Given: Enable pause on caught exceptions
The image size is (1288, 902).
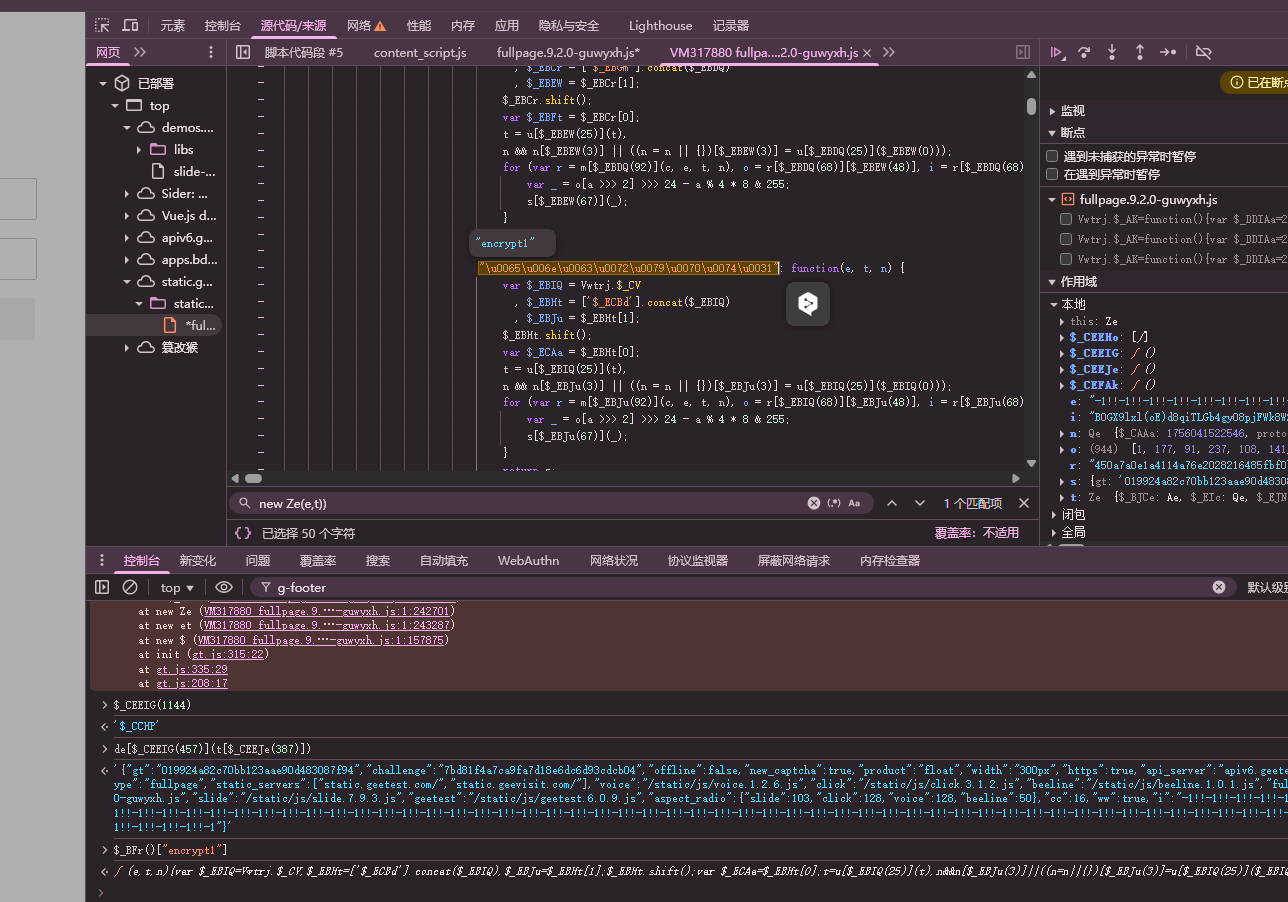Looking at the screenshot, I should 1052,174.
